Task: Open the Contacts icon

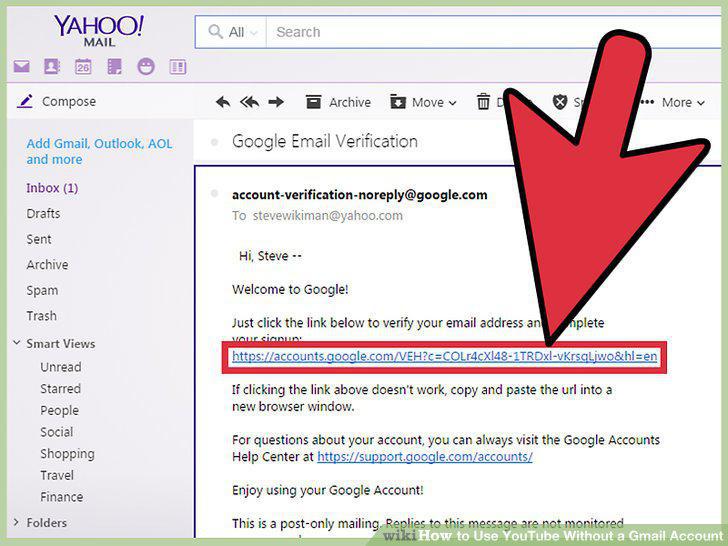Action: tap(52, 67)
